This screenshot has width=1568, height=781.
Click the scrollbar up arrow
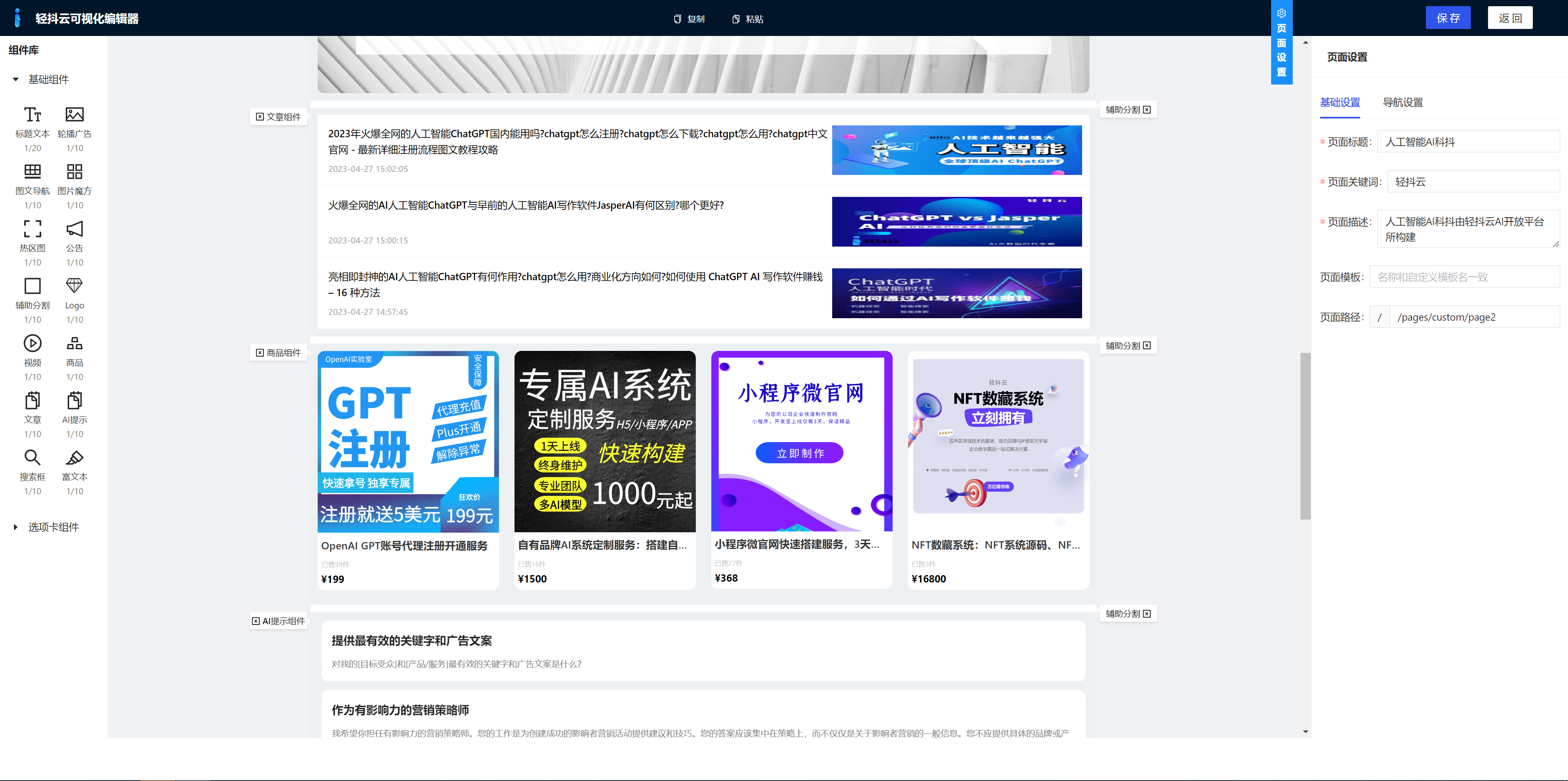tap(1305, 42)
